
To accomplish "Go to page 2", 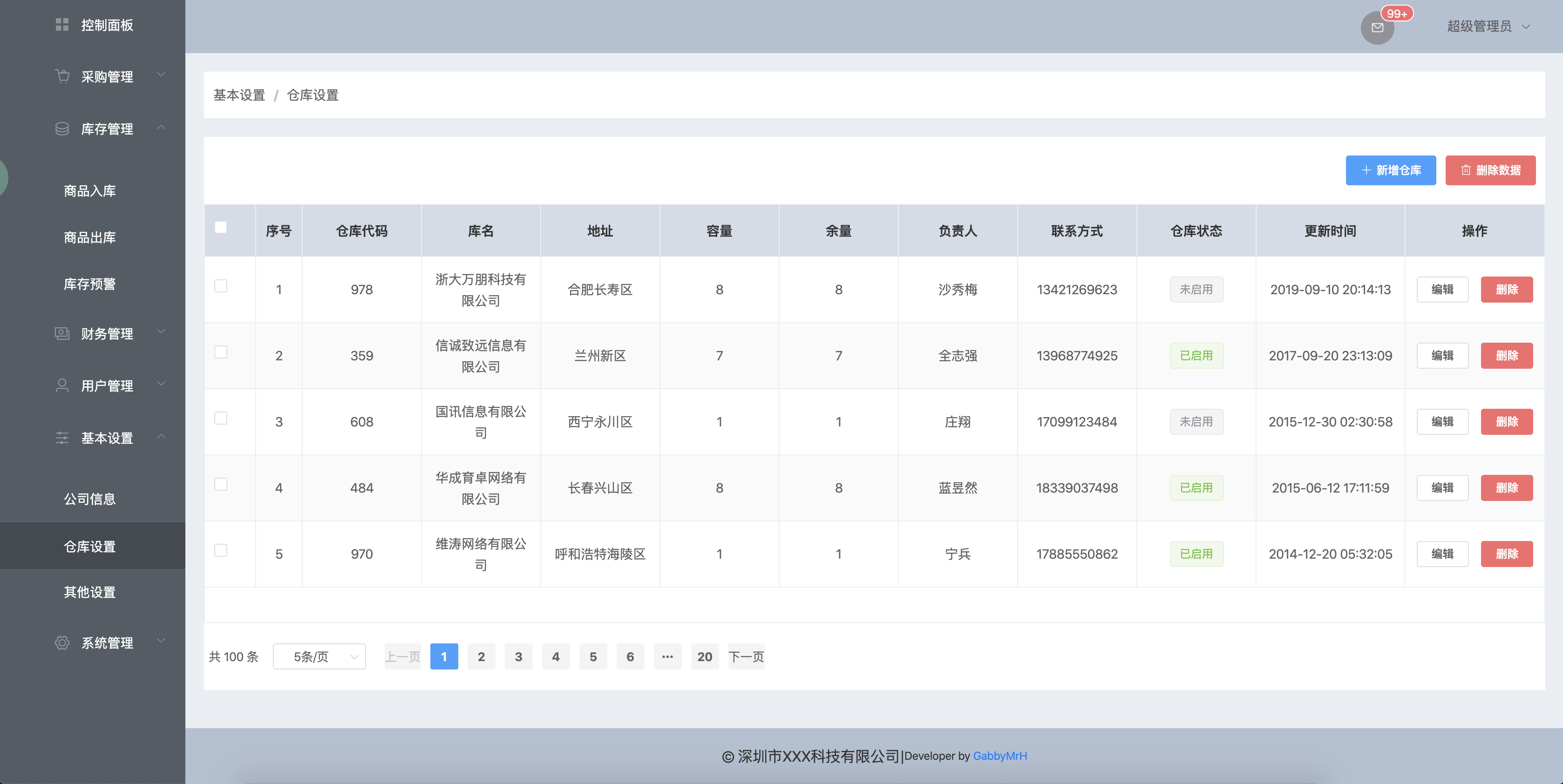I will click(481, 656).
